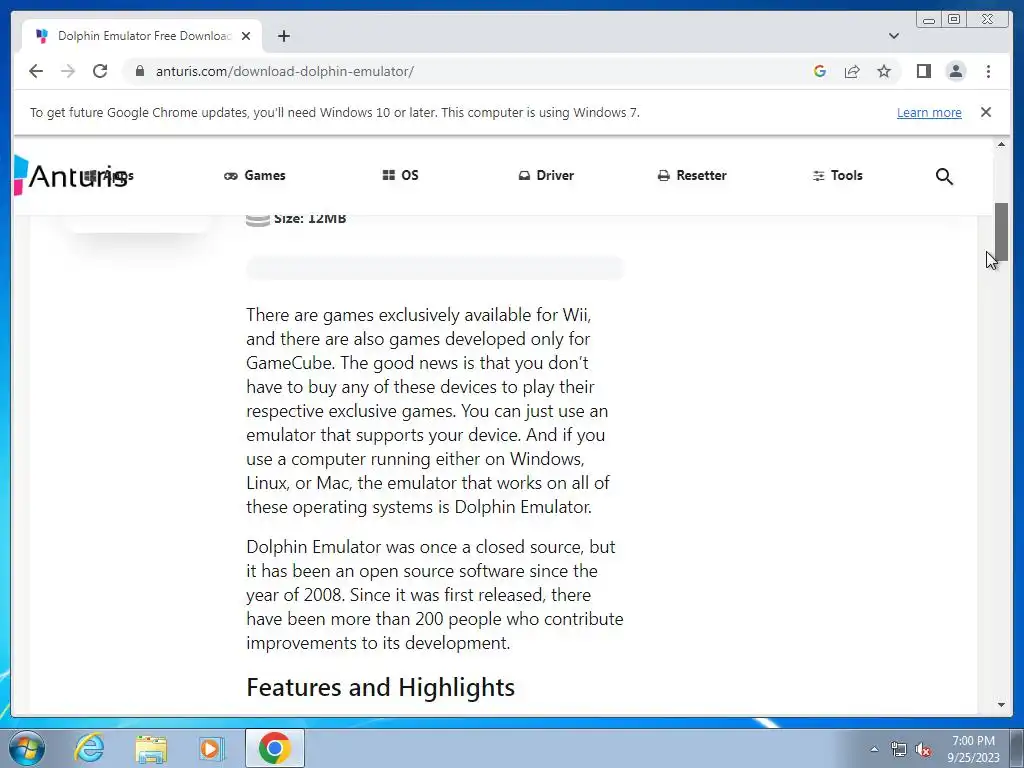1024x768 pixels.
Task: Open the Chrome side panel
Action: click(923, 71)
